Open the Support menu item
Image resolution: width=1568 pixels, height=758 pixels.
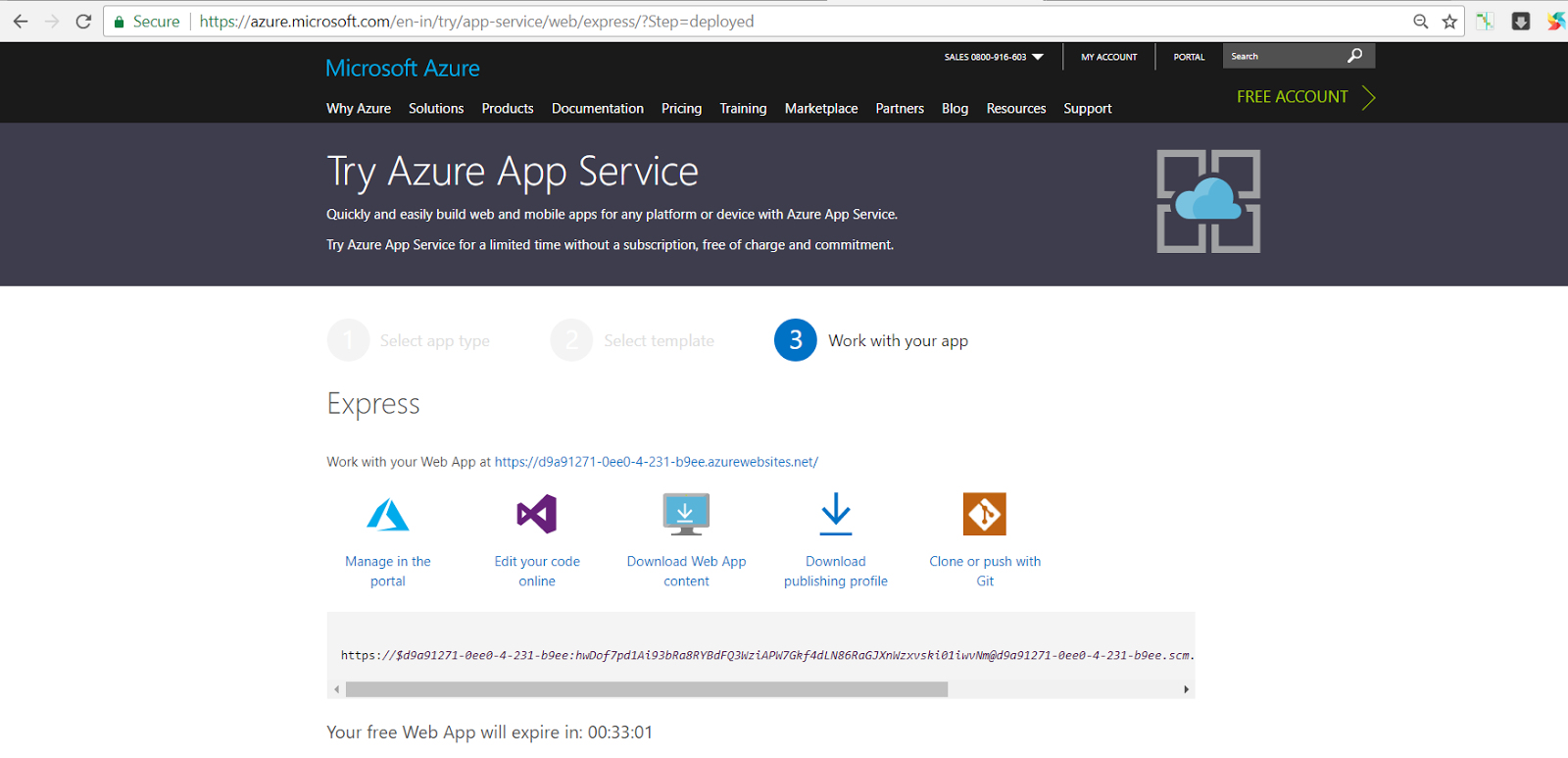tap(1088, 109)
